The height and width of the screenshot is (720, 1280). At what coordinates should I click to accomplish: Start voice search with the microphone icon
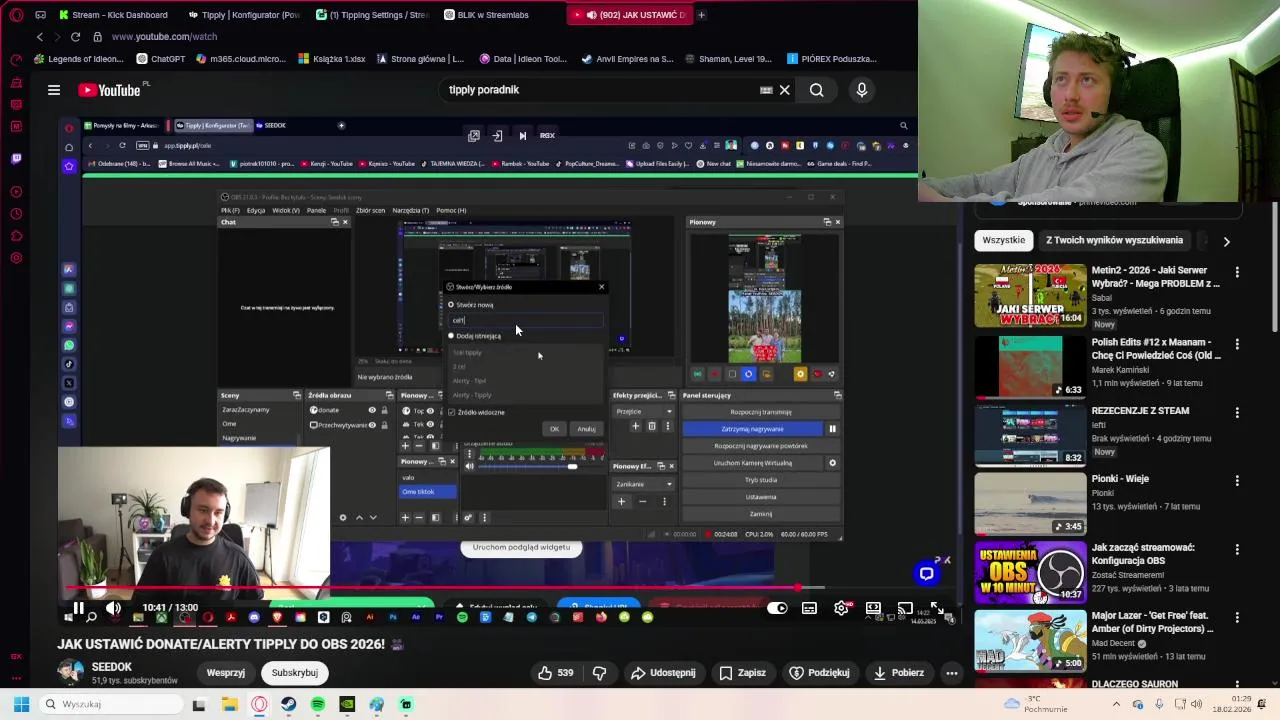(861, 90)
